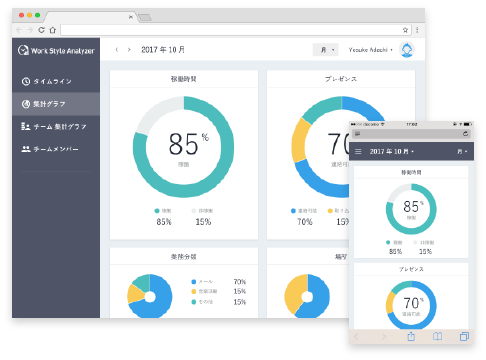Click the teal legend dot under the 85% chart
The height and width of the screenshot is (360, 486).
pos(157,211)
